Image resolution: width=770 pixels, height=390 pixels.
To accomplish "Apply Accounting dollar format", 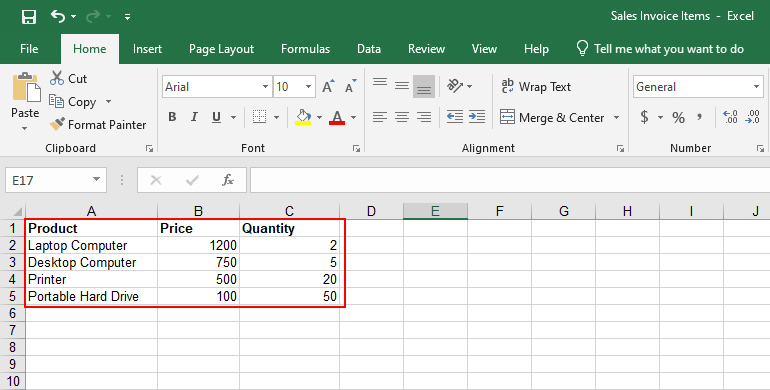I will [644, 117].
